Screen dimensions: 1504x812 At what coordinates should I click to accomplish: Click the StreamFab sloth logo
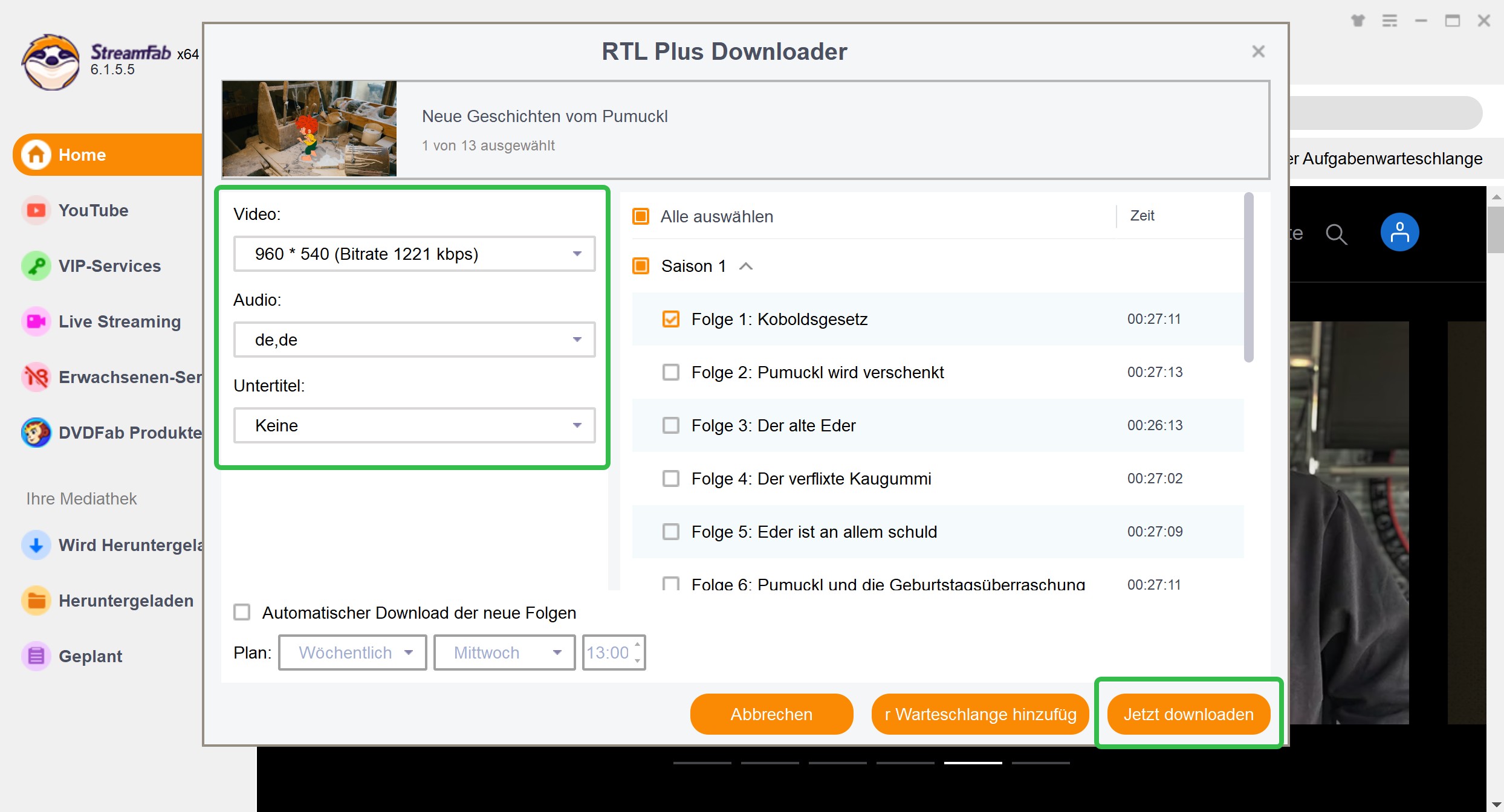[51, 62]
